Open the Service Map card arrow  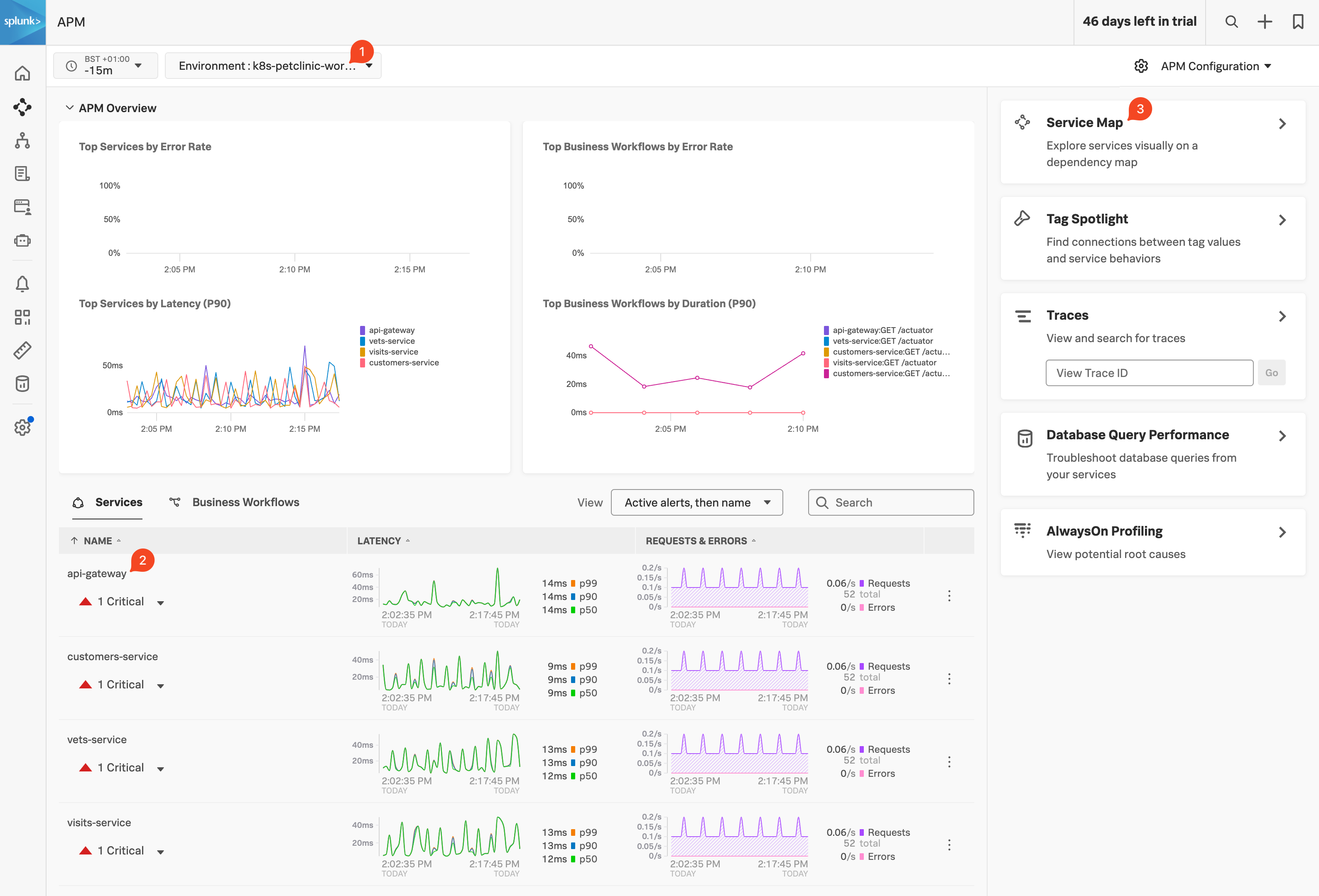tap(1282, 124)
